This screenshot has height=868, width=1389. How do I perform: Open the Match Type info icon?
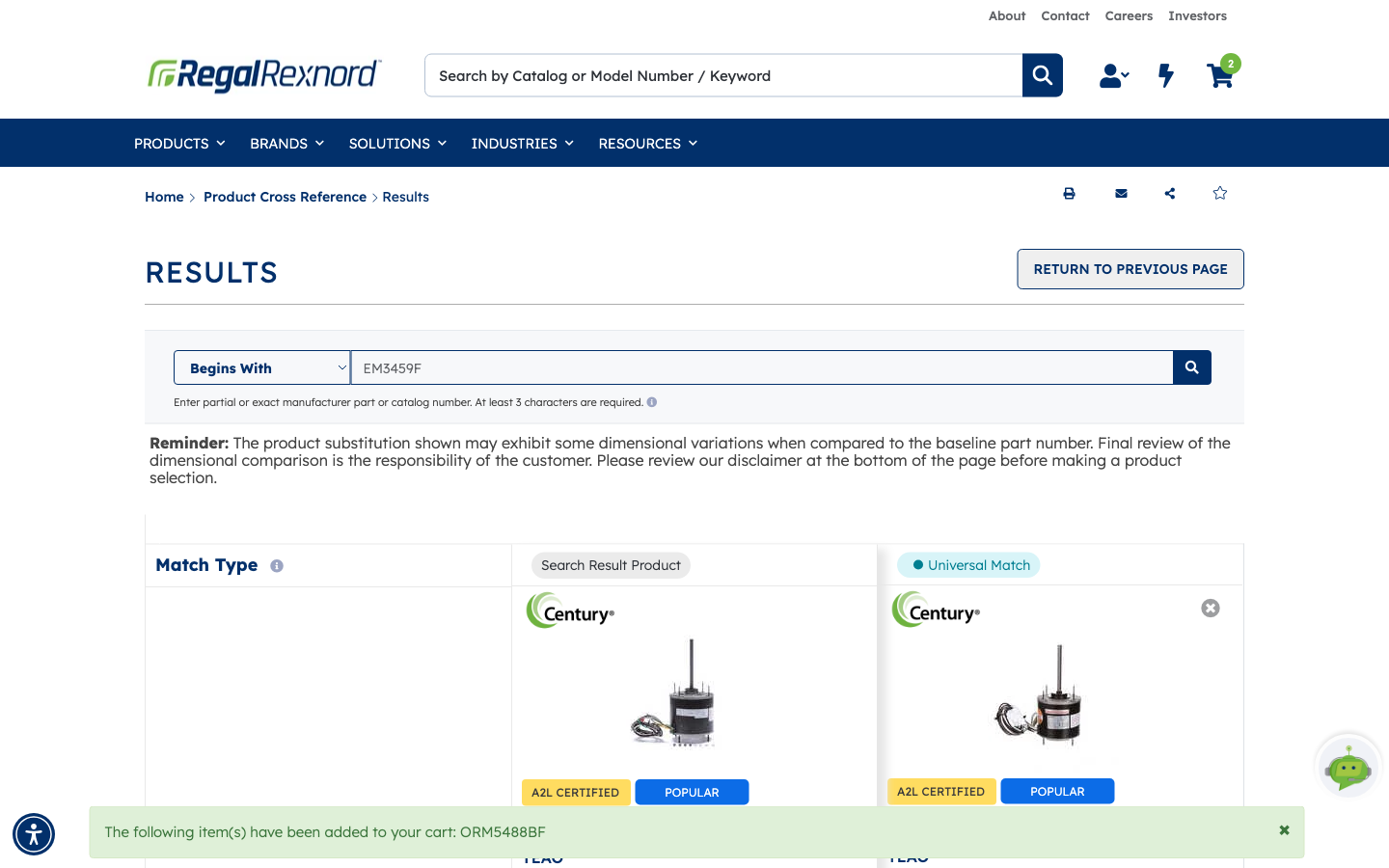[x=277, y=566]
